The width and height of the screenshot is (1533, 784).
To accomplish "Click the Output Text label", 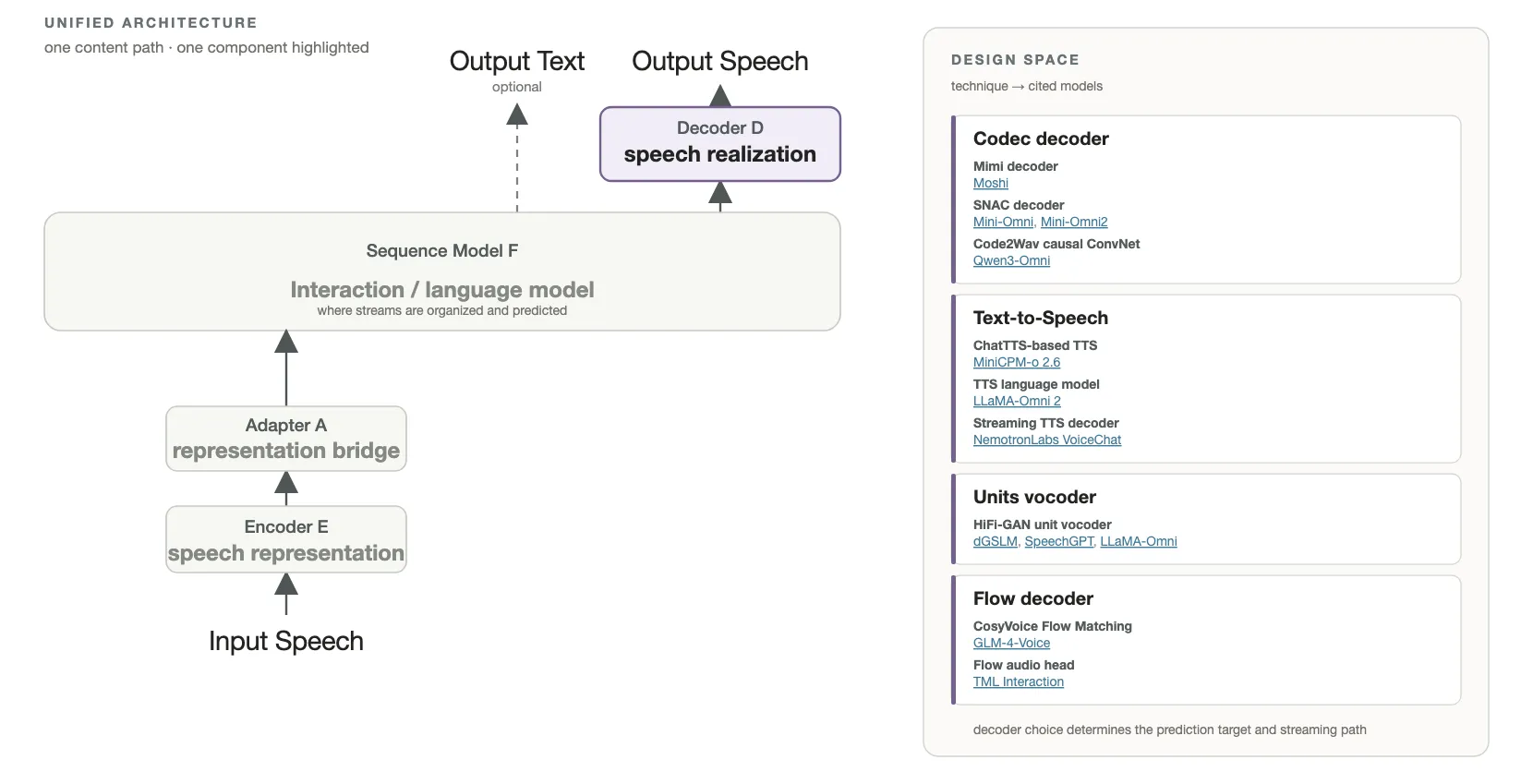I will [x=517, y=61].
